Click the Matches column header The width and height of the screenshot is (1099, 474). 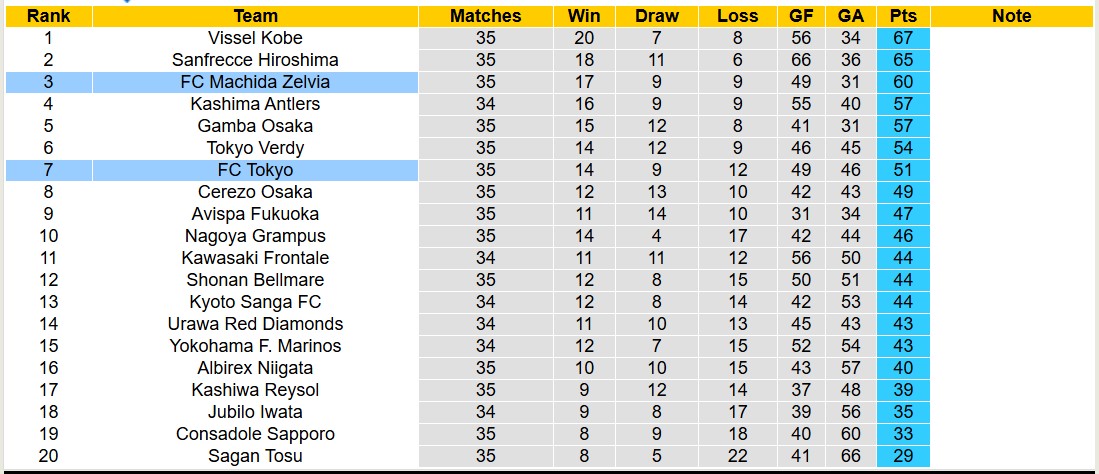(485, 16)
